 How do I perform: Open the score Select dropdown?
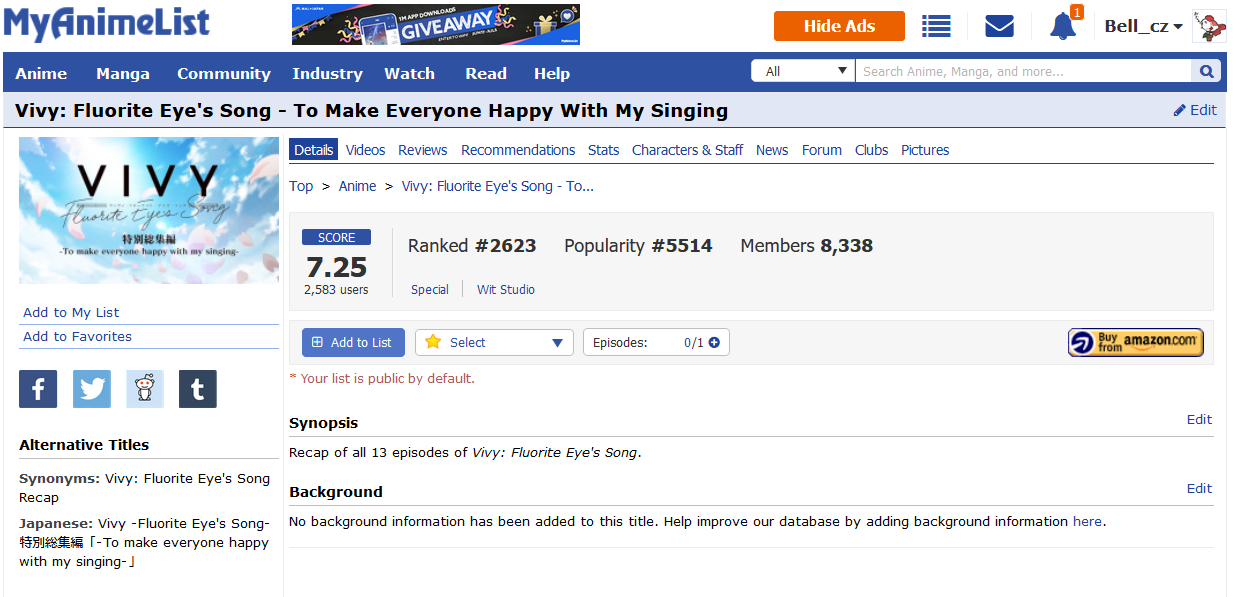(494, 343)
